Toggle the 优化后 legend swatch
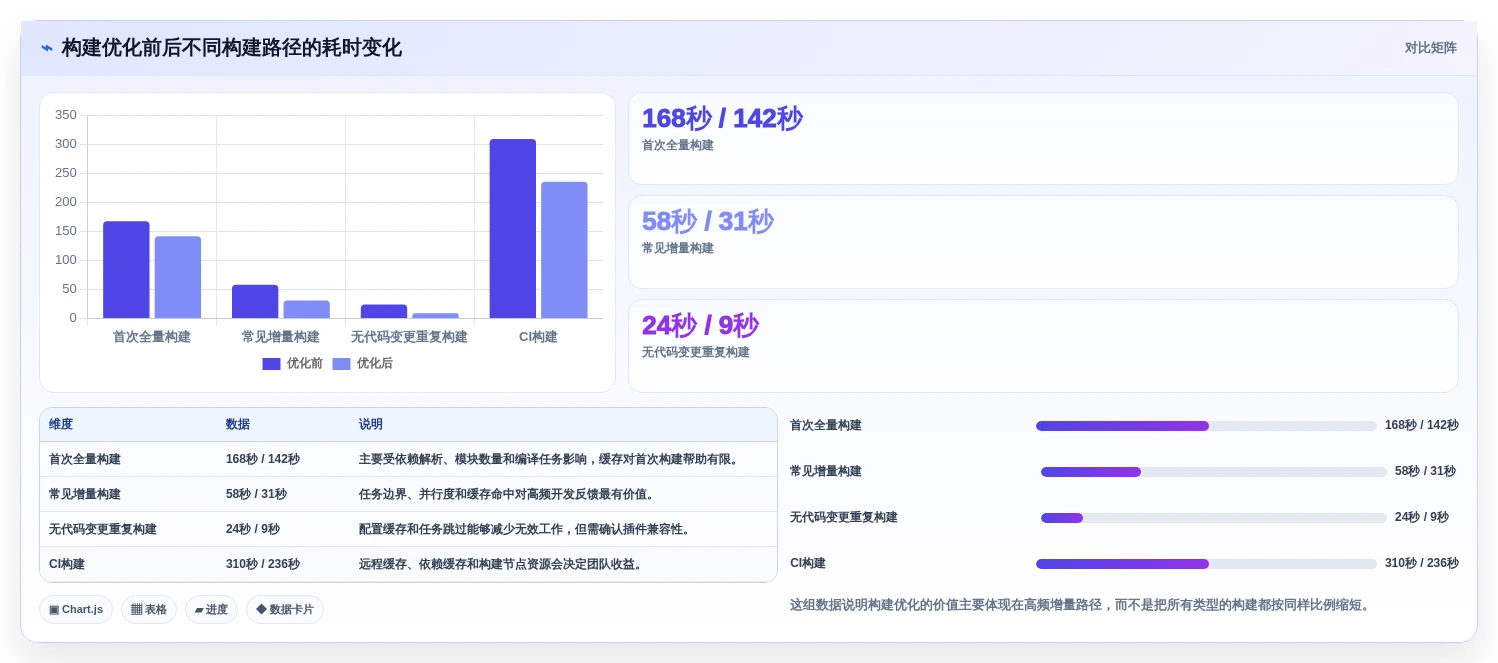The width and height of the screenshot is (1498, 663). (341, 364)
